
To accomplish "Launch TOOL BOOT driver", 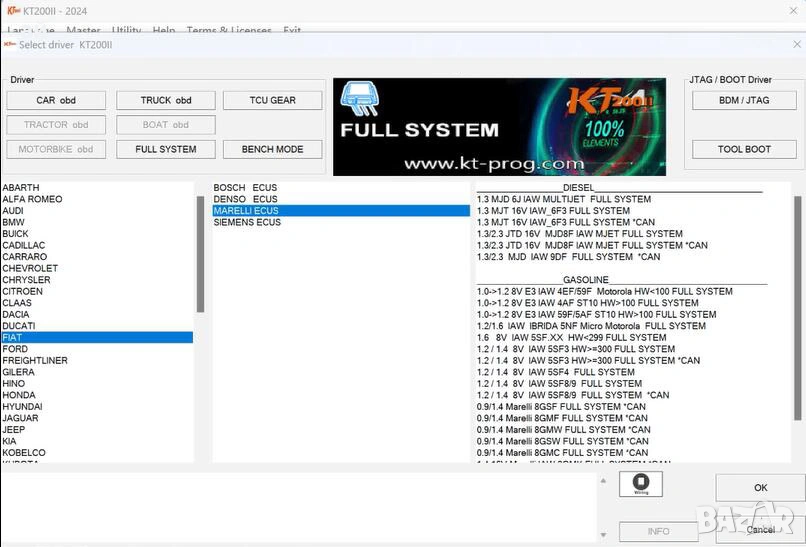I will pyautogui.click(x=744, y=149).
